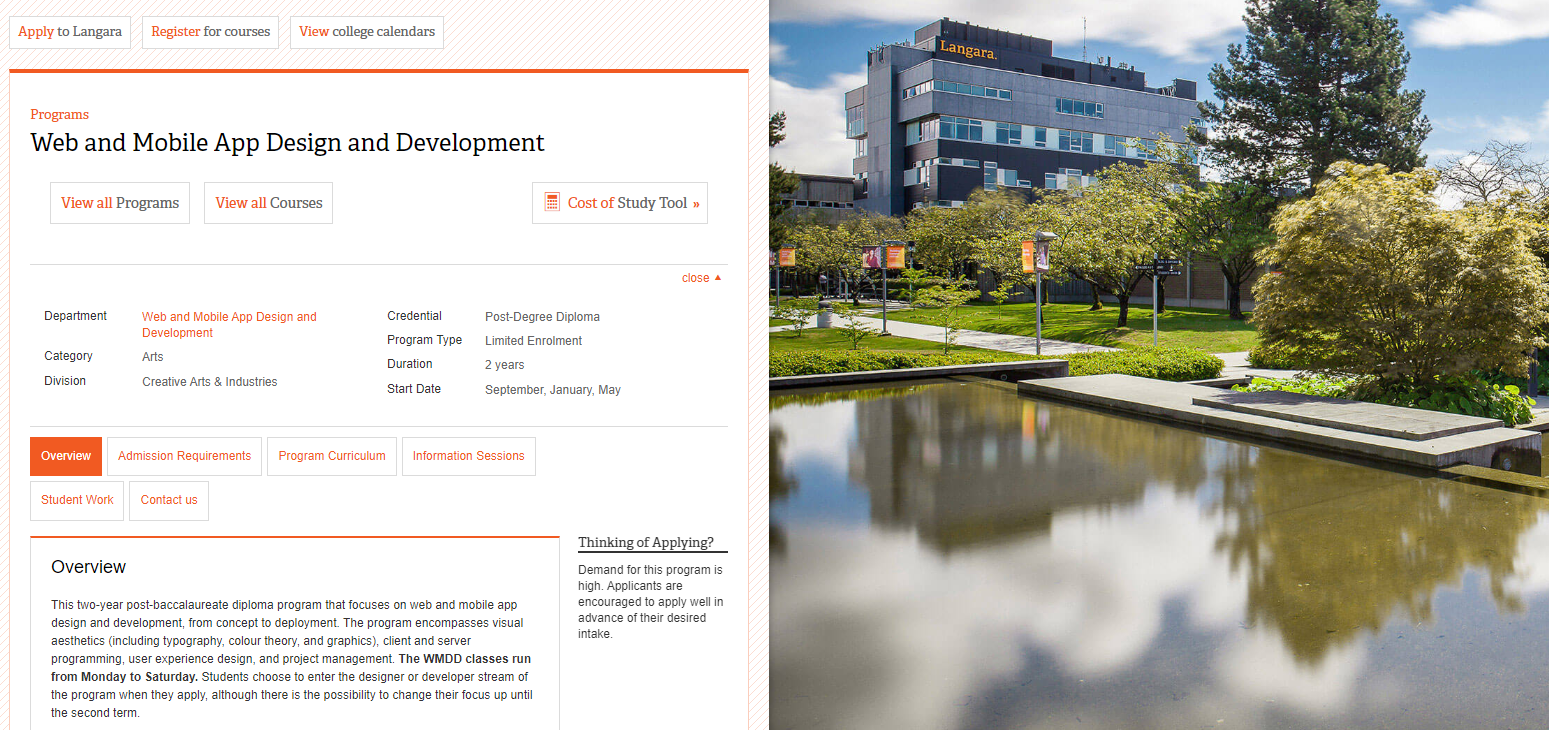The height and width of the screenshot is (730, 1549).
Task: Open the Contact us tab
Action: click(169, 500)
